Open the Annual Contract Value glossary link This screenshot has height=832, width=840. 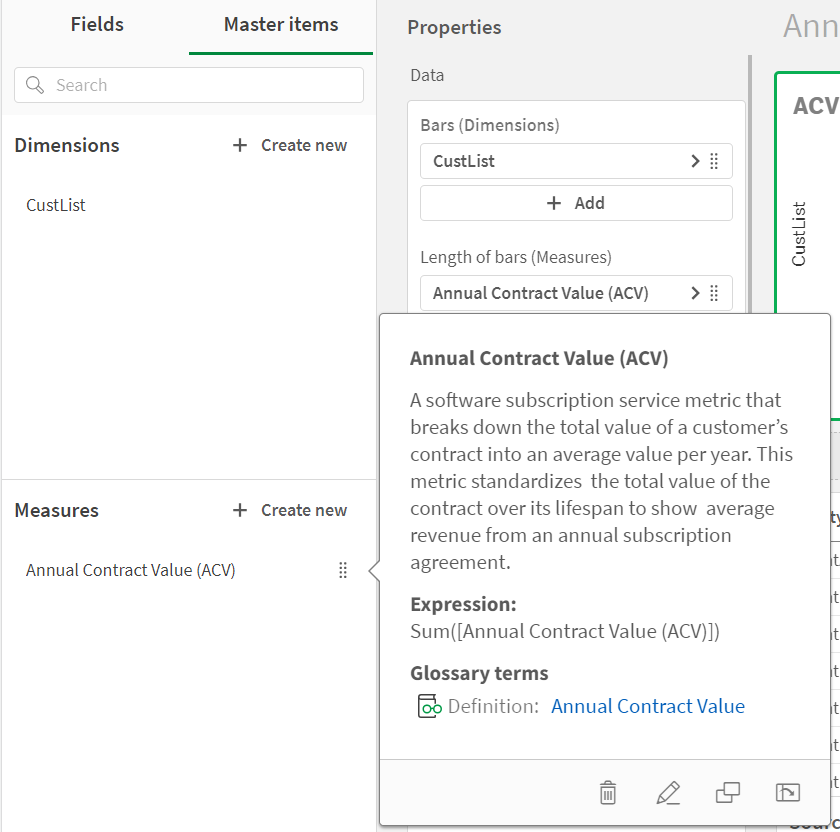click(648, 706)
